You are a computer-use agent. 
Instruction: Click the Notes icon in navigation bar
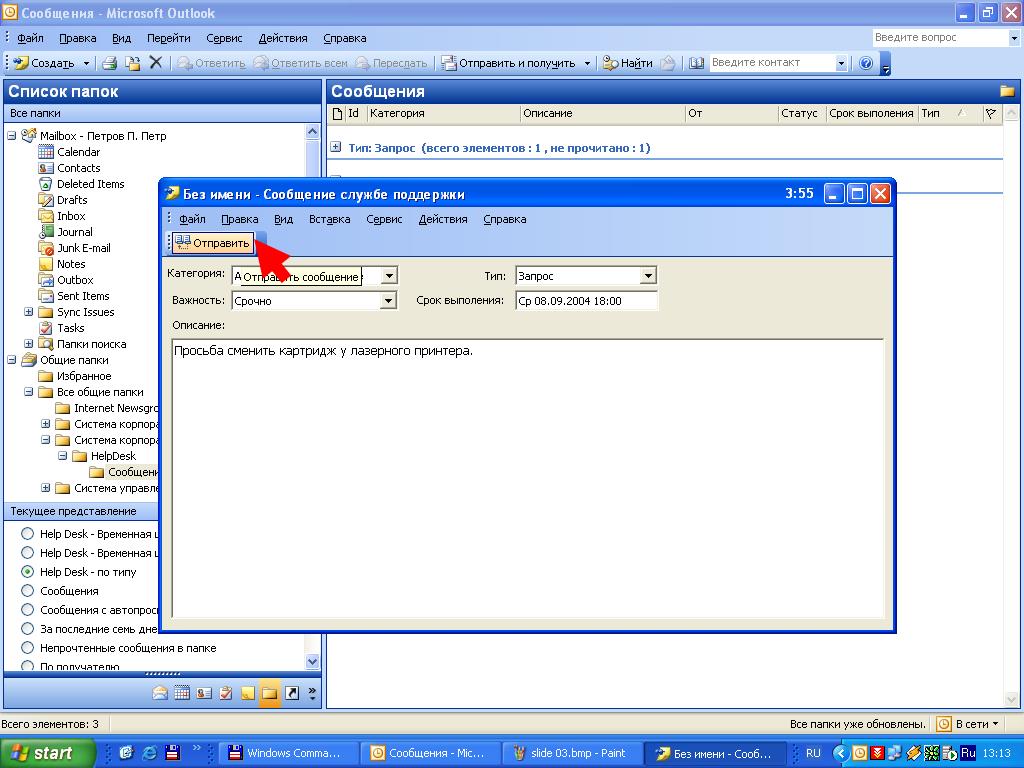[x=248, y=693]
